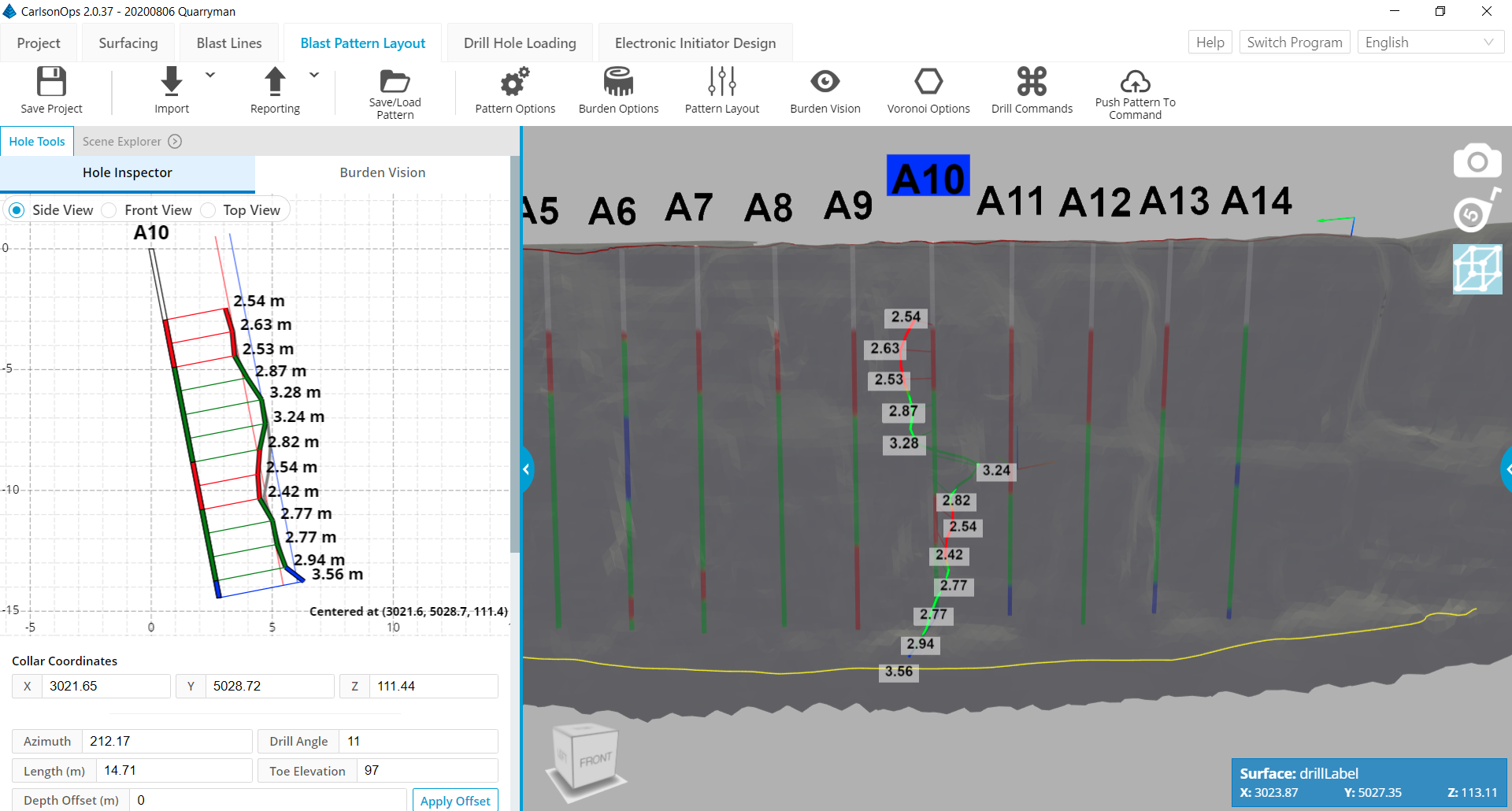1512x811 pixels.
Task: Toggle the wireframe cube view icon
Action: point(1477,268)
